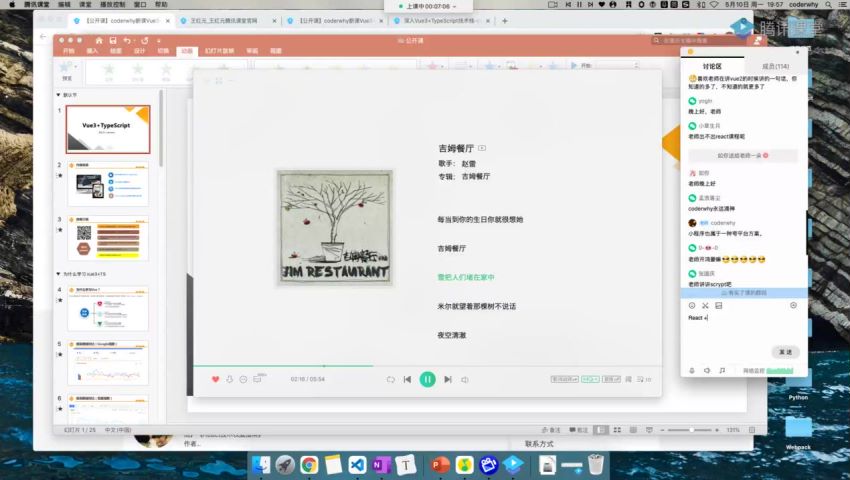Click the PowerPoint zoom slider in status bar

[690, 430]
